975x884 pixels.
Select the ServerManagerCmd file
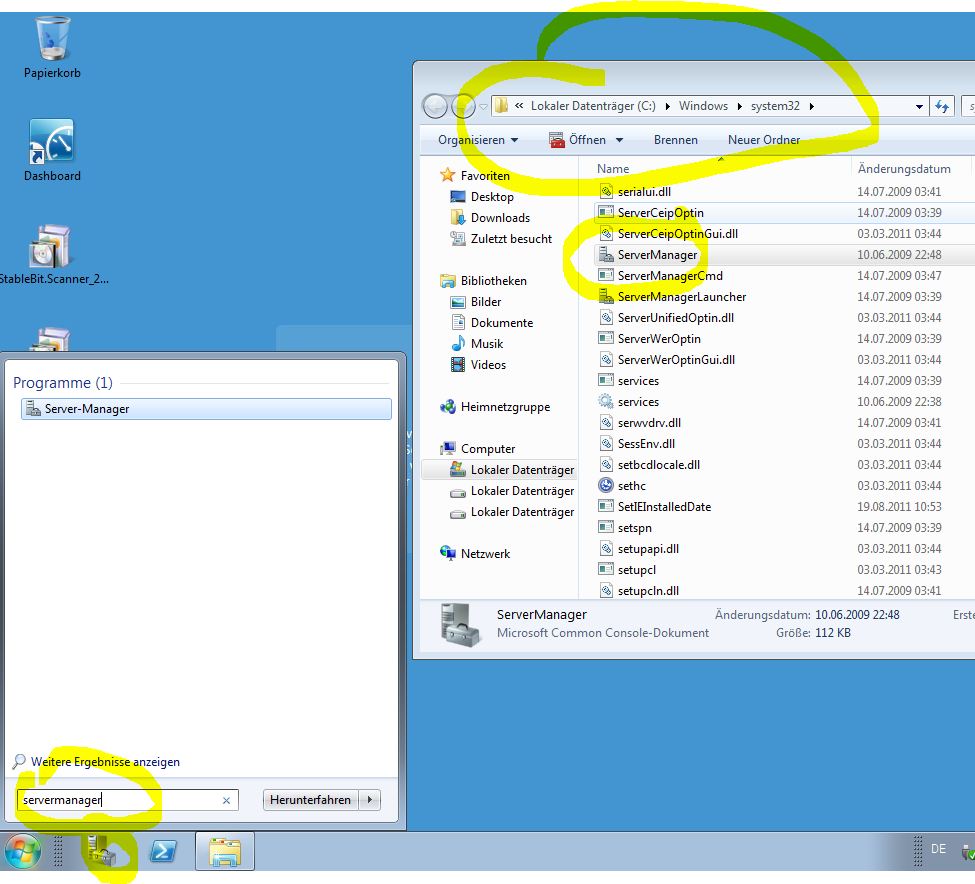tap(670, 275)
